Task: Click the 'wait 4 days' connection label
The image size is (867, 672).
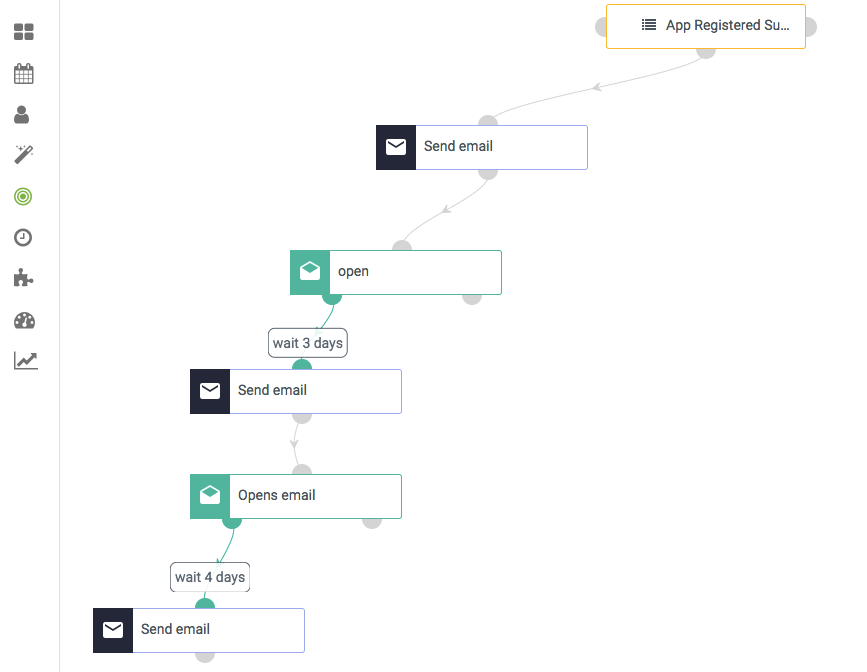Action: click(210, 577)
